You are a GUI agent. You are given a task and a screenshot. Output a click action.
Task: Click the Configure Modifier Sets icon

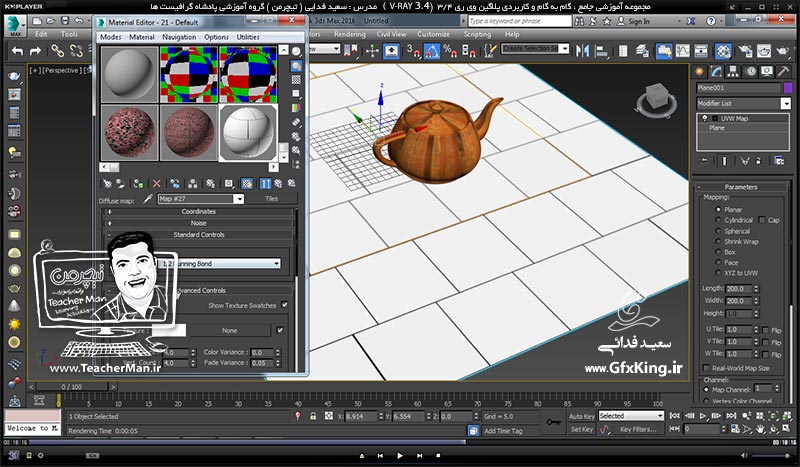[780, 161]
